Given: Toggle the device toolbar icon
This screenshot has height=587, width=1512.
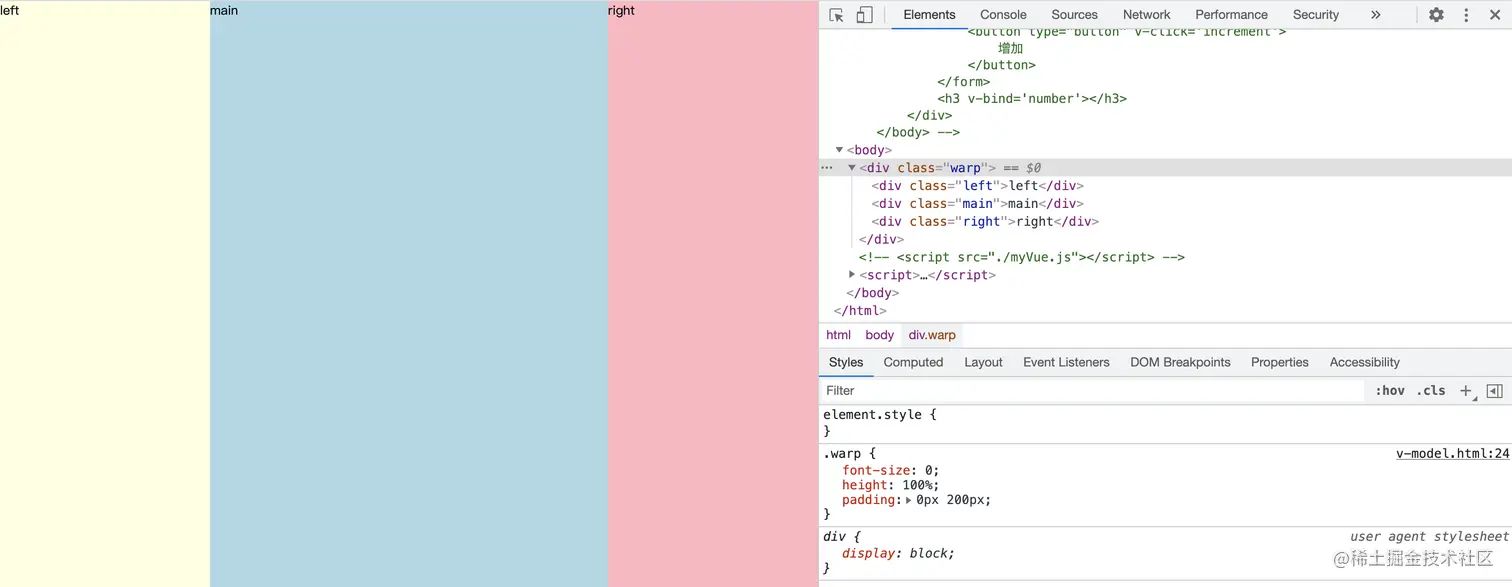Looking at the screenshot, I should click(864, 15).
